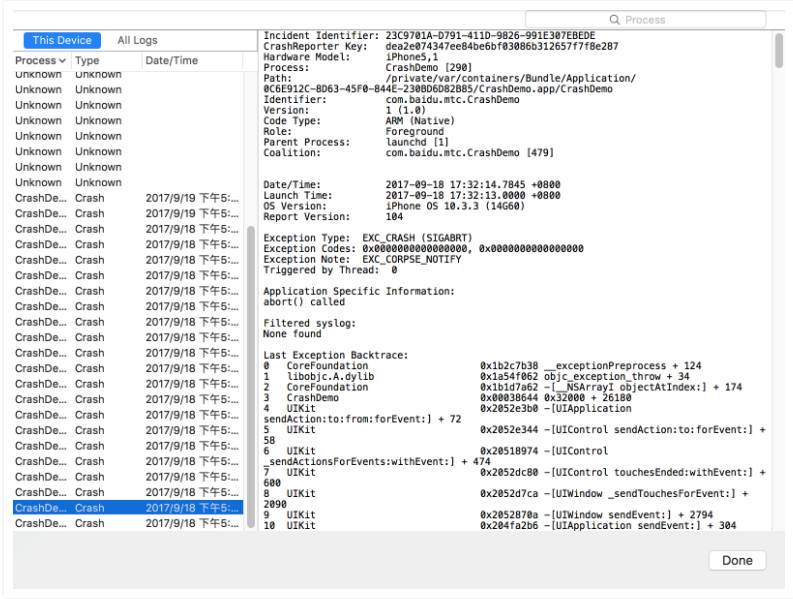Click the Incident Identifier line

[x=429, y=35]
